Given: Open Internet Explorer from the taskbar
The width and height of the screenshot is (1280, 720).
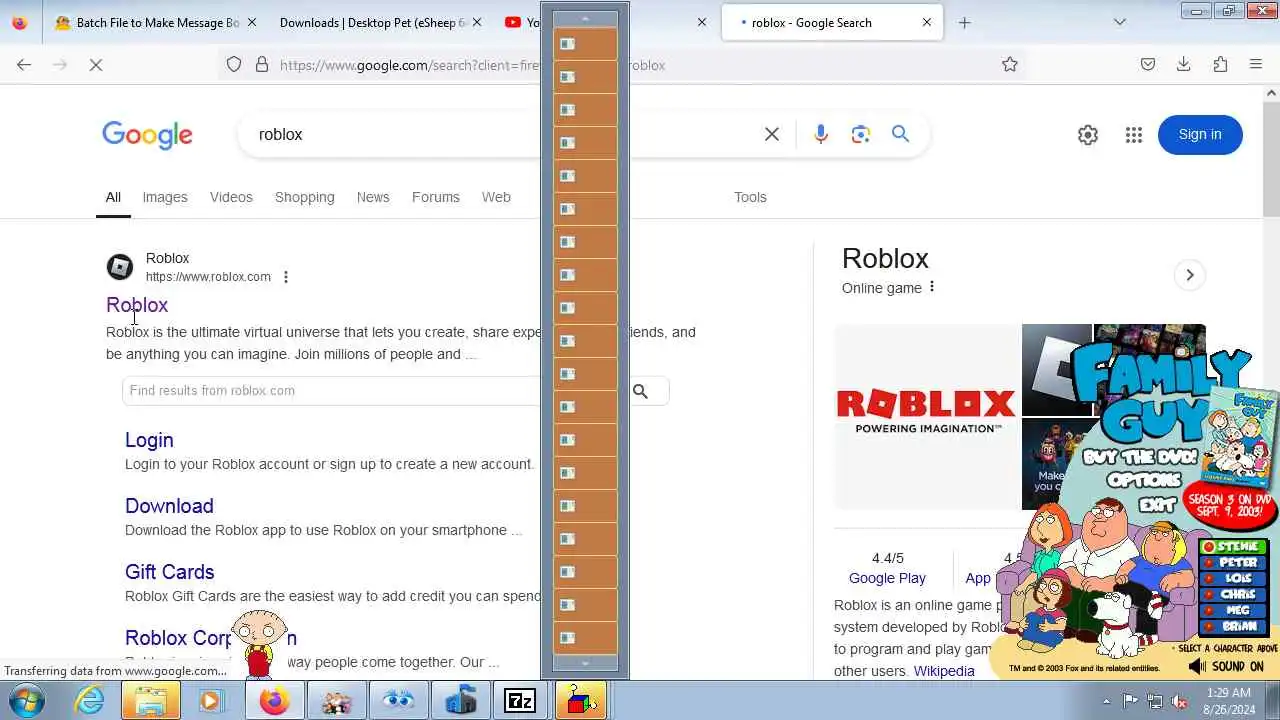Looking at the screenshot, I should point(90,701).
